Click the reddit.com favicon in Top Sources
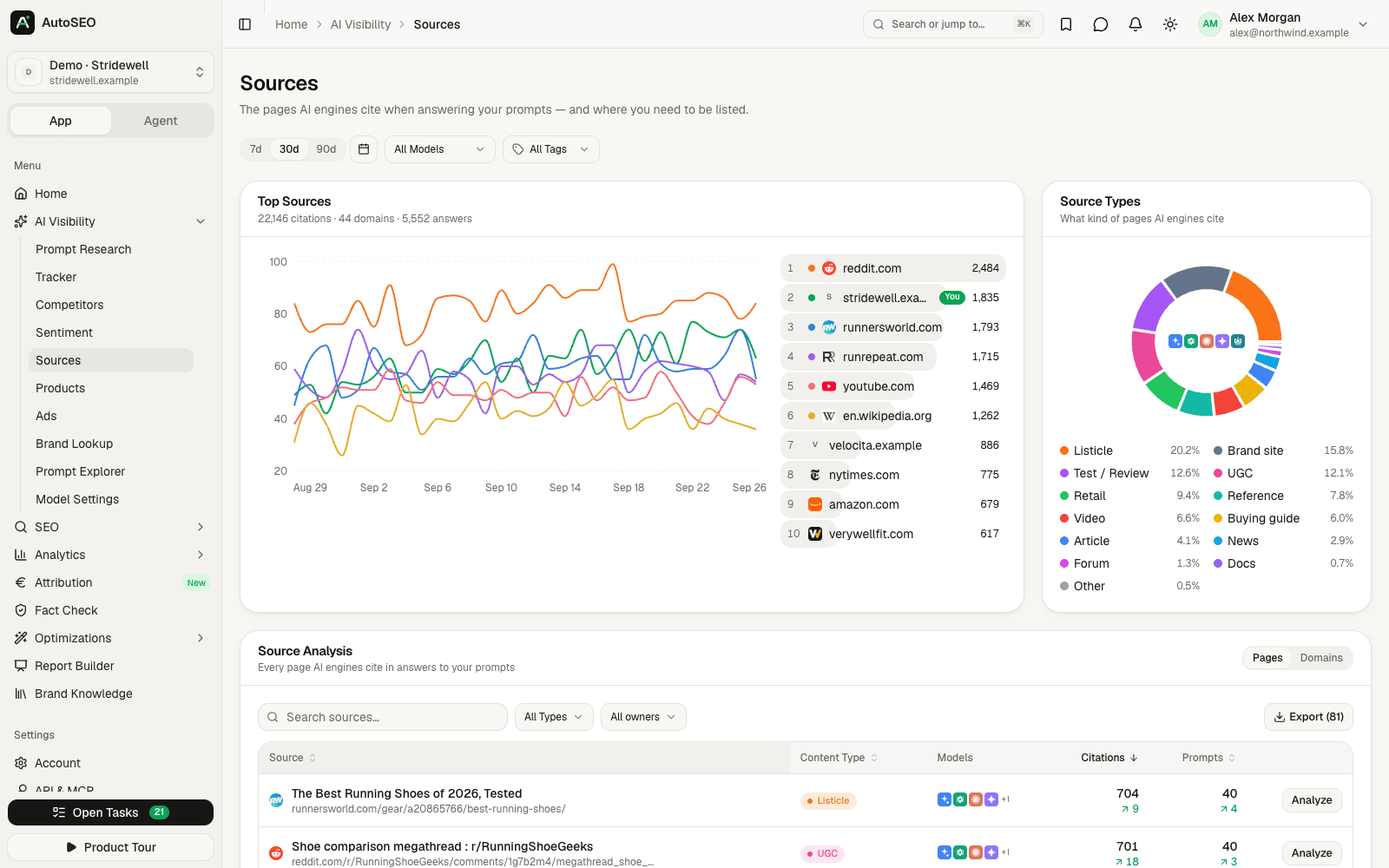 tap(829, 268)
